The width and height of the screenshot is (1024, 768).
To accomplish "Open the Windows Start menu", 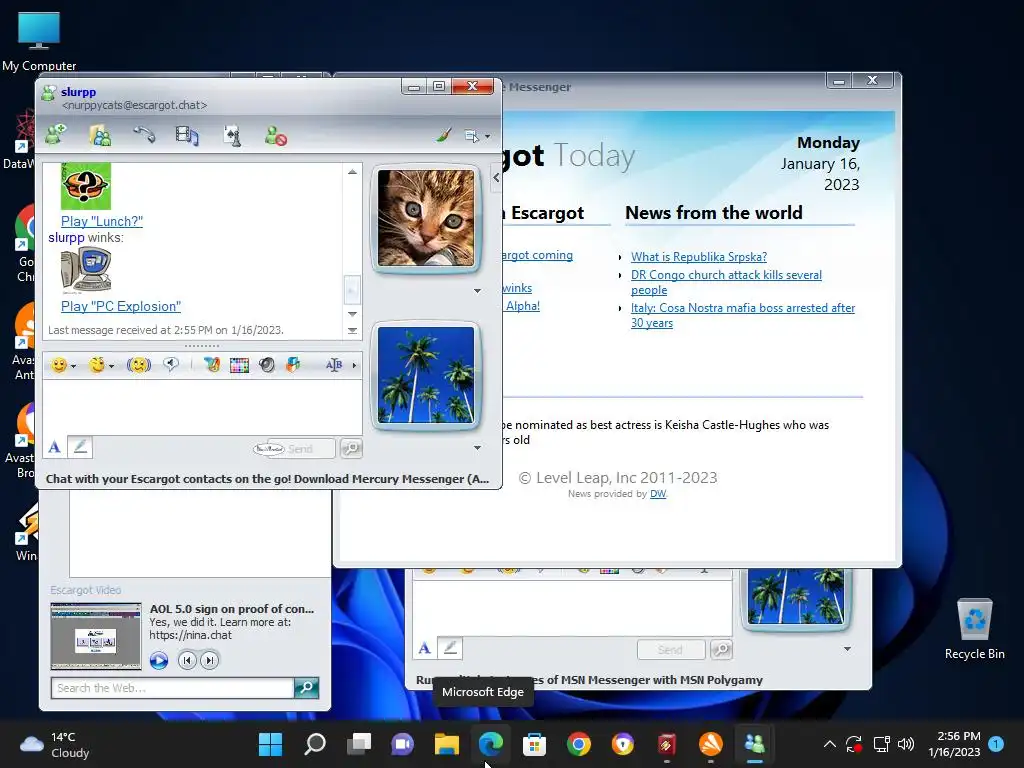I will click(270, 743).
